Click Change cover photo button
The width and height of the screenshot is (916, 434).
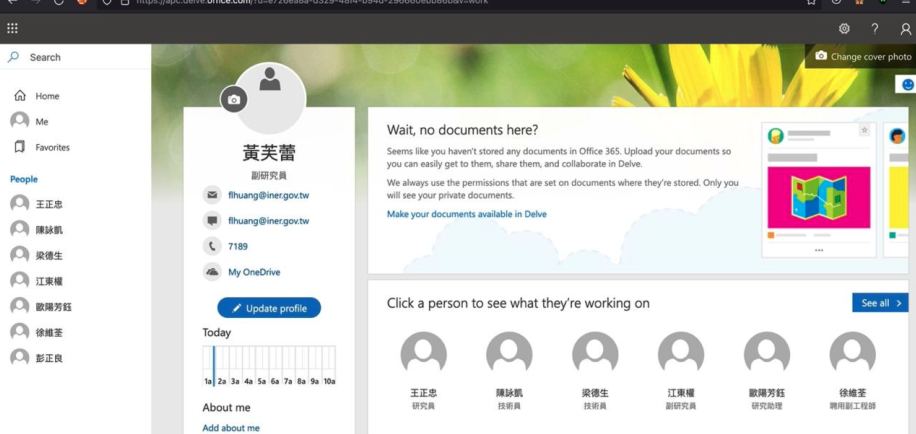(x=862, y=57)
